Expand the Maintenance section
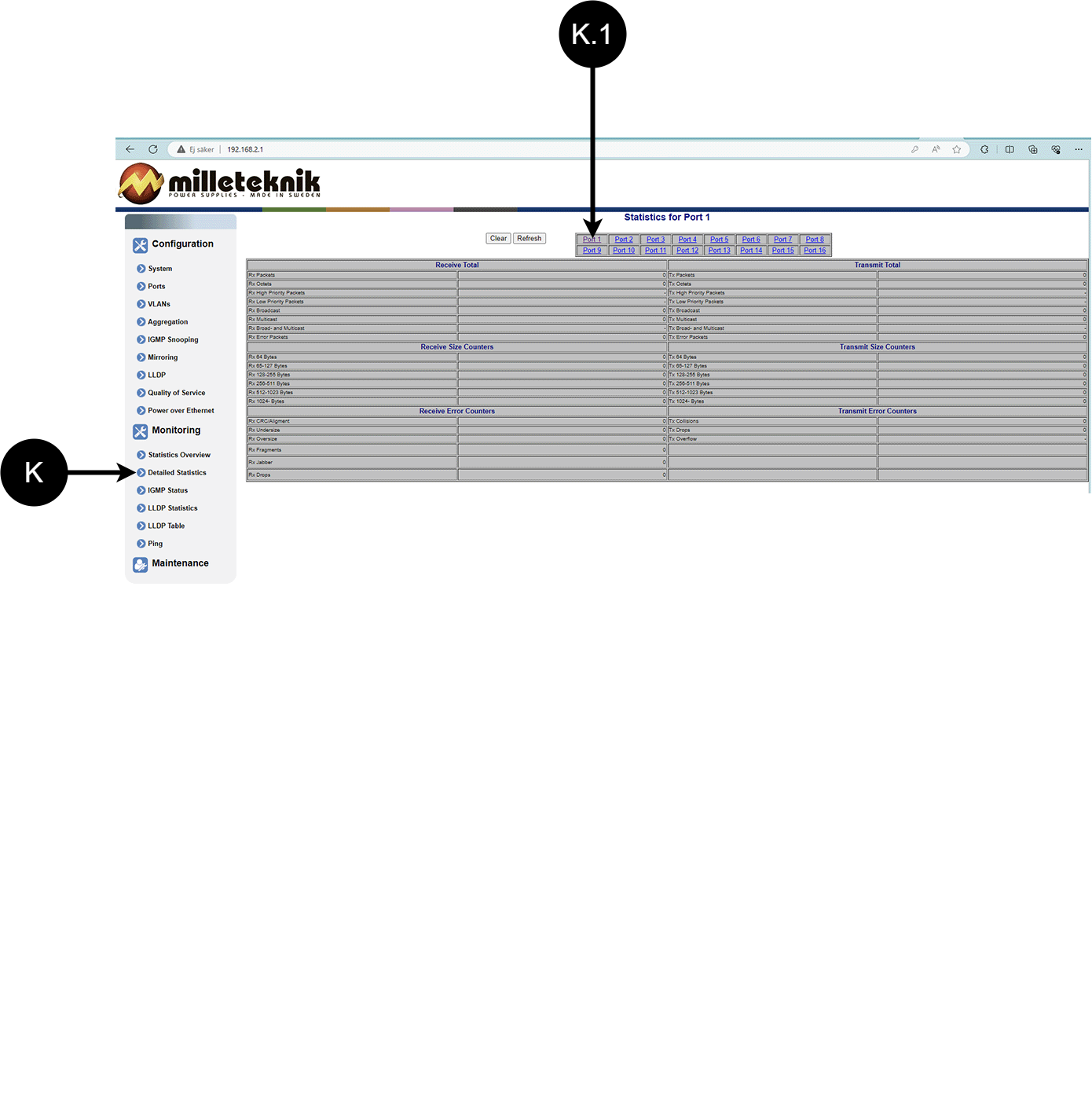1092x1114 pixels. [180, 563]
